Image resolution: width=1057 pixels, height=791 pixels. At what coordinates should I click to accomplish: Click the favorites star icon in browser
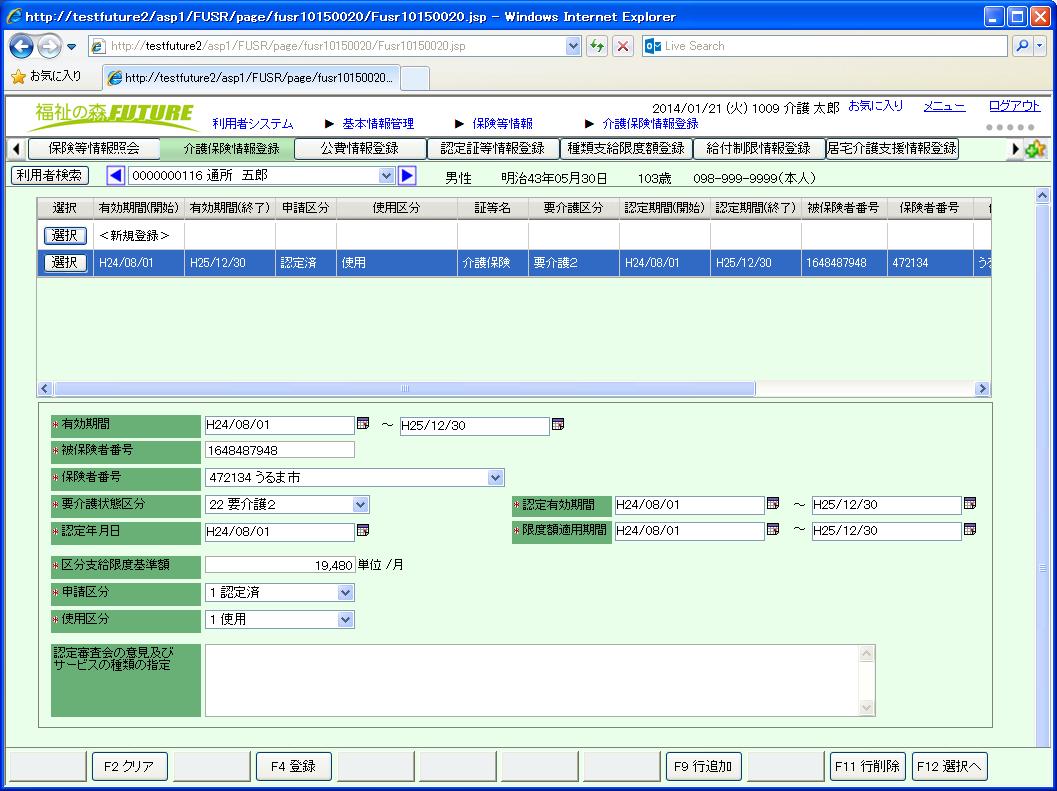click(x=18, y=77)
